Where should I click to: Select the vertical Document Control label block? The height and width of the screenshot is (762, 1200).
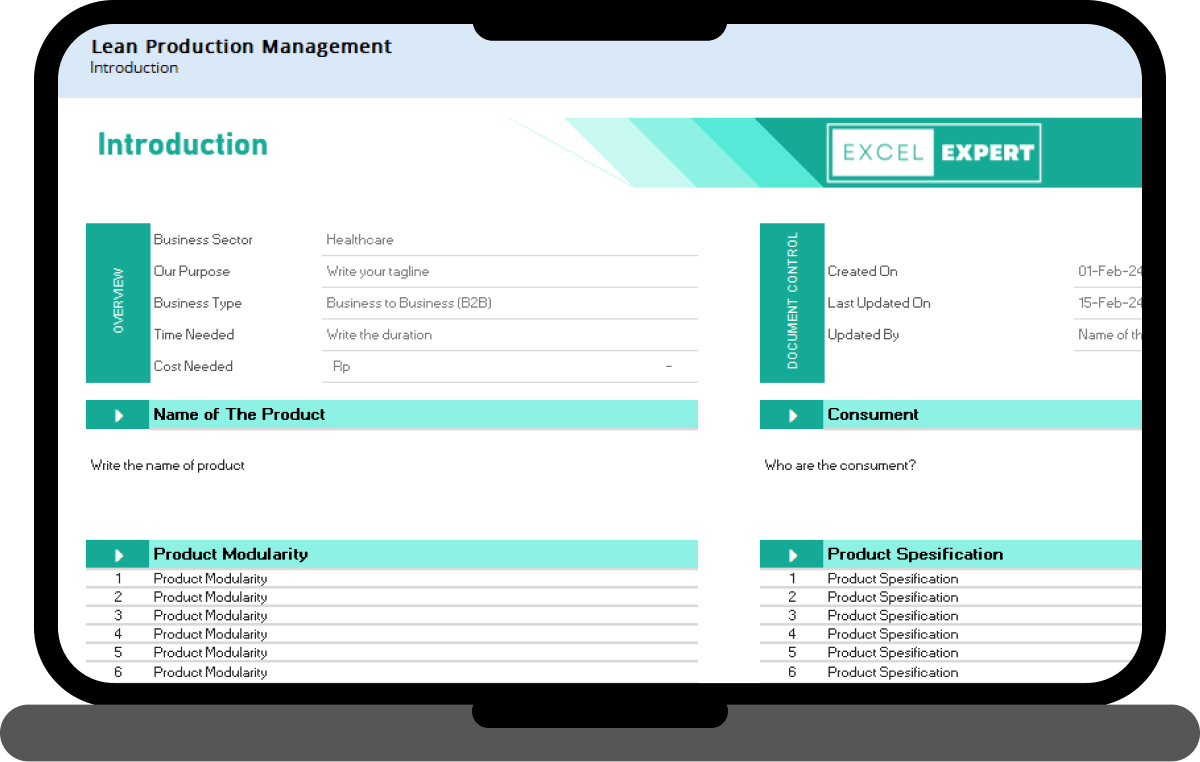(792, 302)
